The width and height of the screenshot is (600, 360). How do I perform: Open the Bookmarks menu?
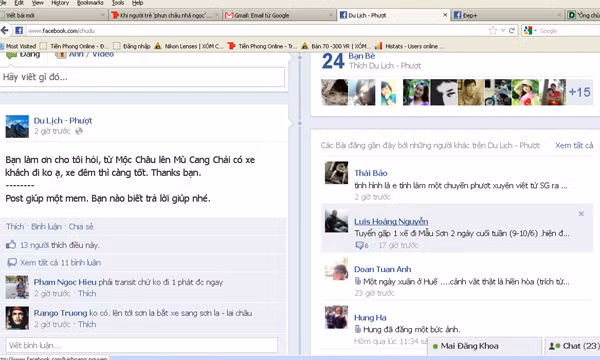point(90,3)
